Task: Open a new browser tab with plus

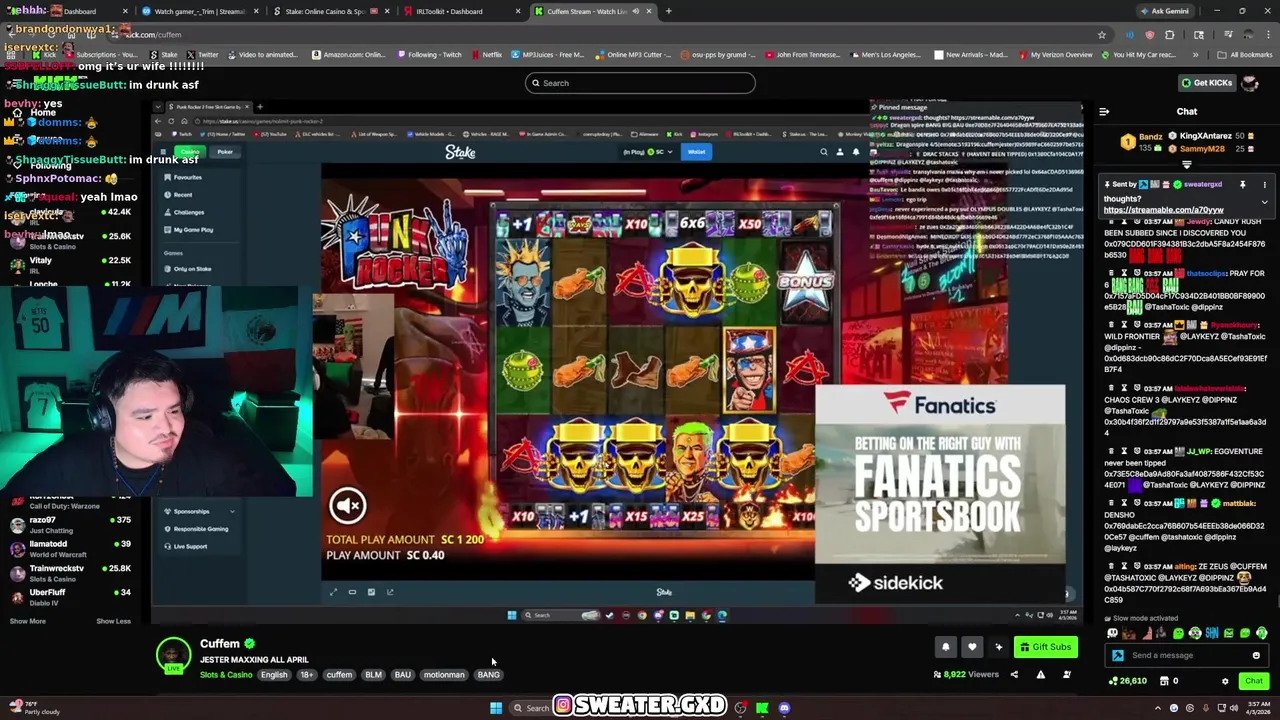Action: pos(668,11)
